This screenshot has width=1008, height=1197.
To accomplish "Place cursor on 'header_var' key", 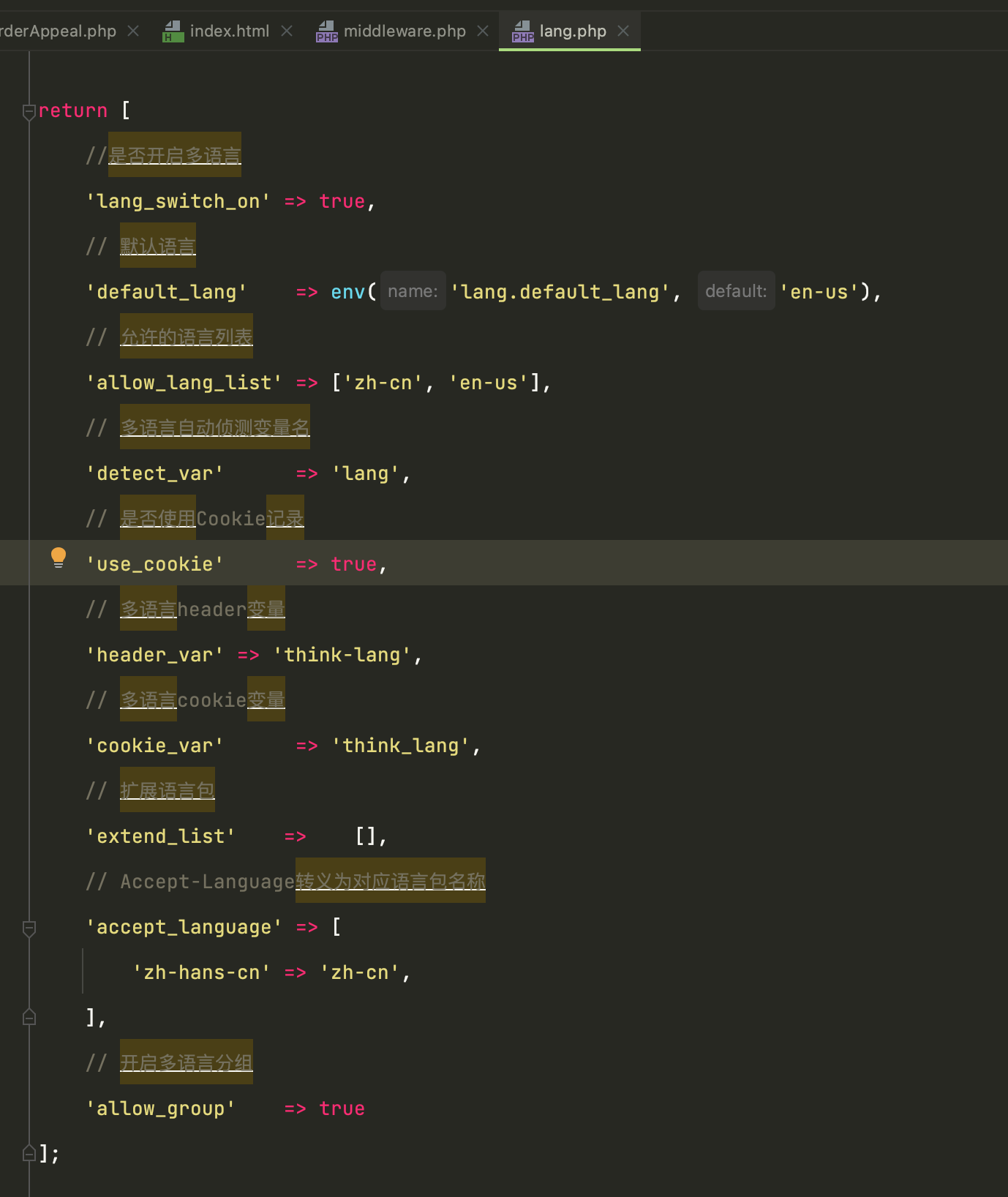I will tap(155, 655).
